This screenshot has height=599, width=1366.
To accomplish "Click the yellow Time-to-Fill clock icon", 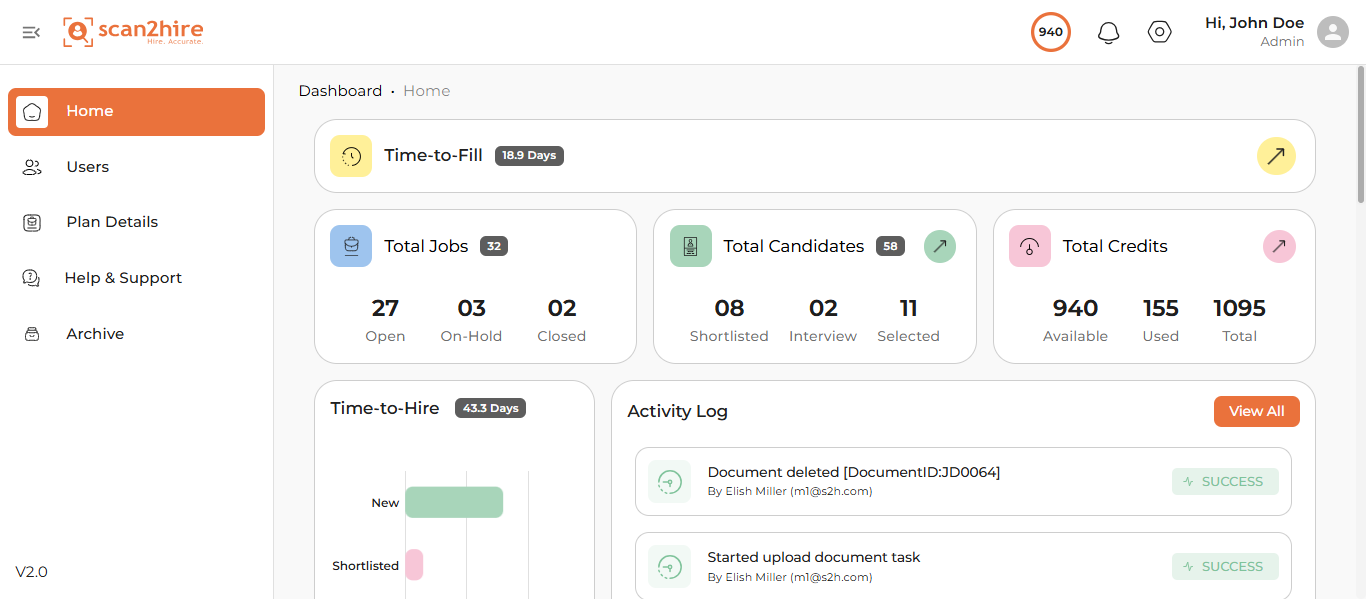I will pyautogui.click(x=351, y=156).
